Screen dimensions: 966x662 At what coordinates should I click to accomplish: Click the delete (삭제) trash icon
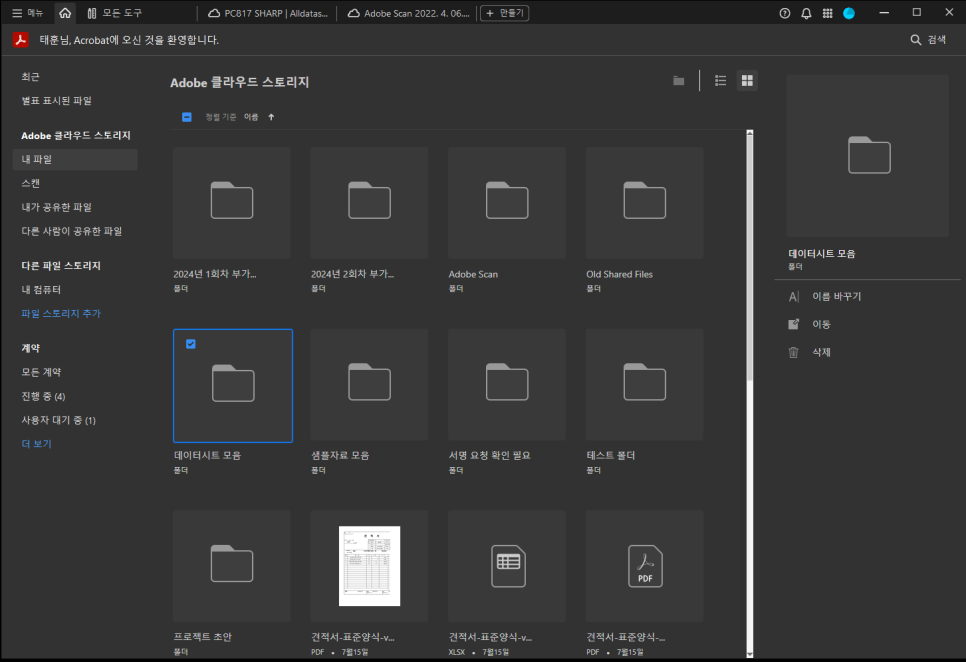click(794, 352)
